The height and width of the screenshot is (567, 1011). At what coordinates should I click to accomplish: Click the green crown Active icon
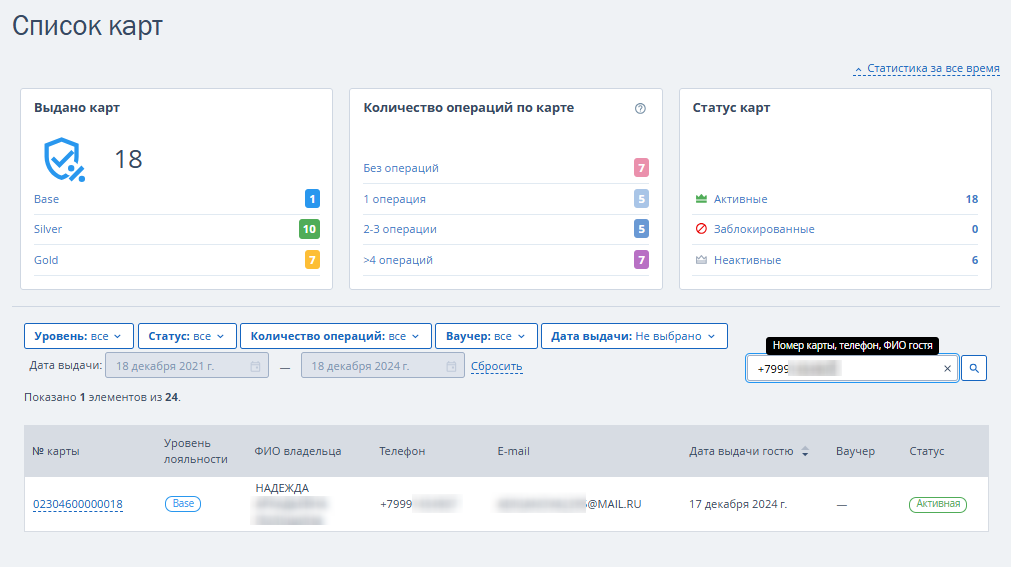702,199
